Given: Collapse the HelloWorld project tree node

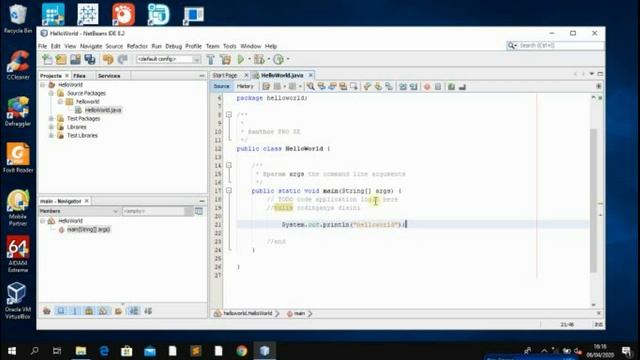Looking at the screenshot, I should coord(42,85).
